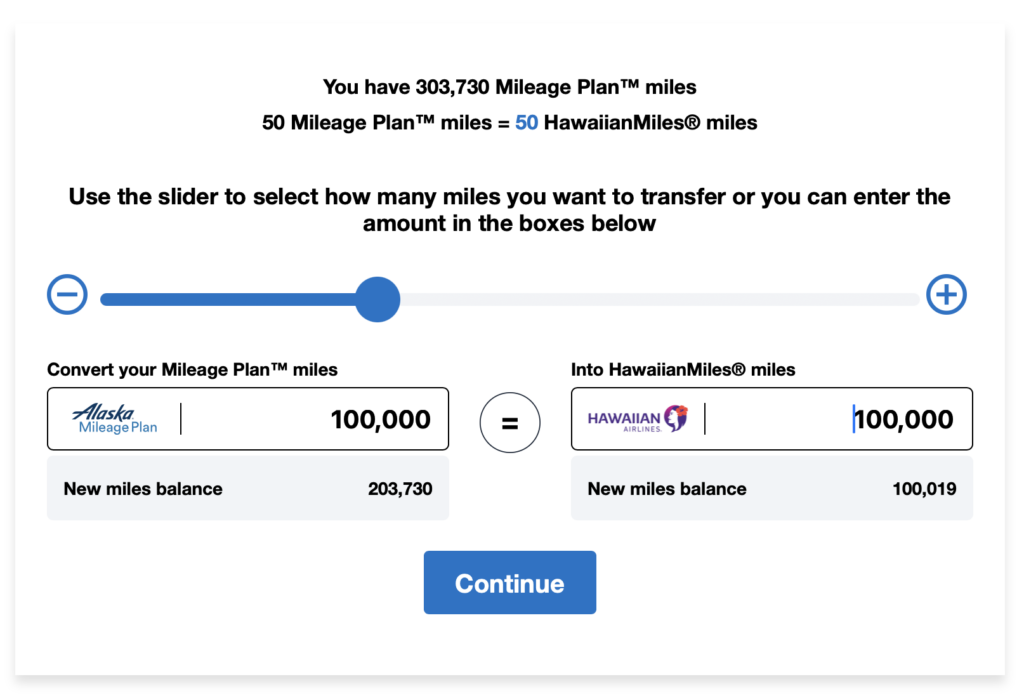
Task: Click the blue 50 HawaiianMiles rate number
Action: [x=527, y=124]
